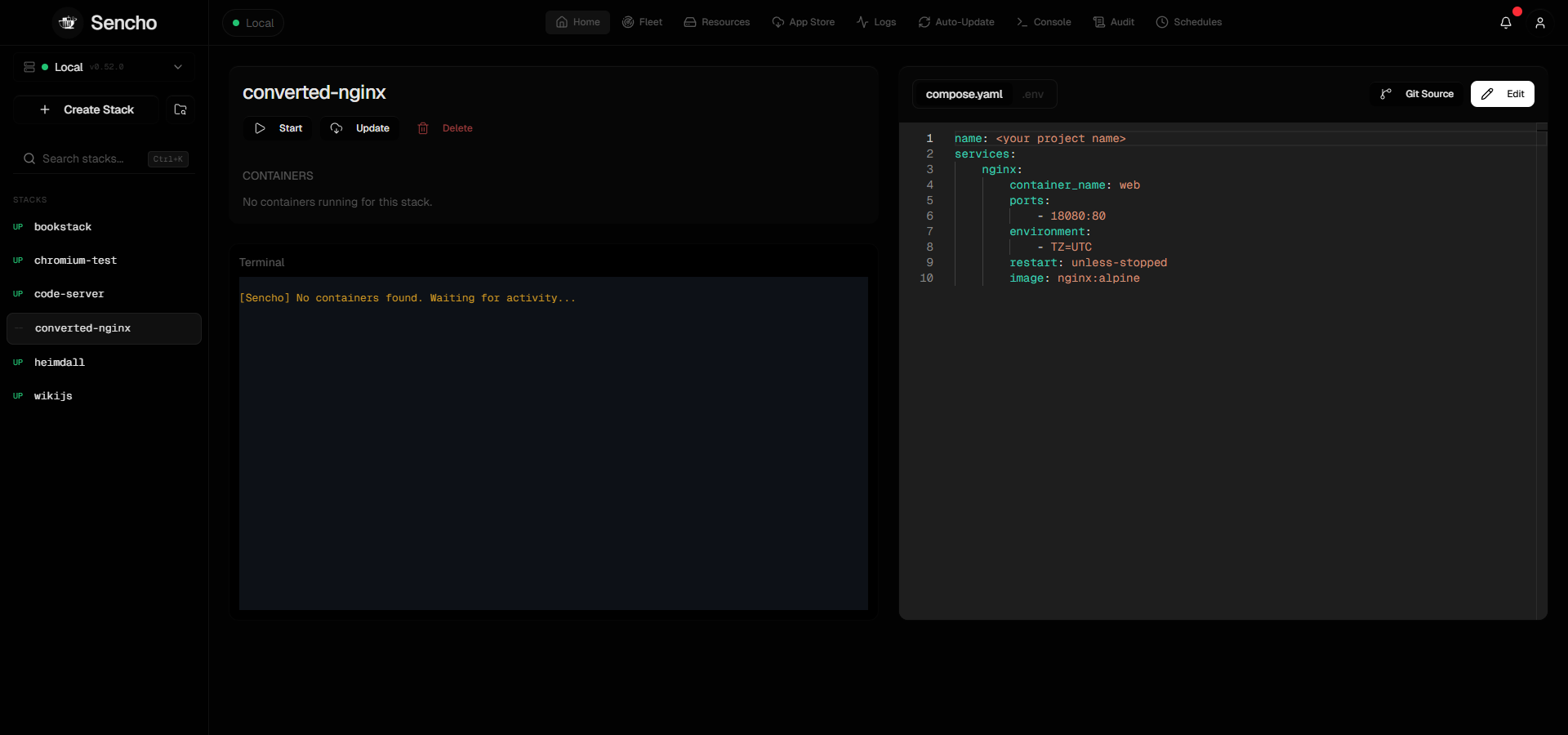Open the user profile icon
This screenshot has width=1568, height=735.
click(x=1540, y=23)
